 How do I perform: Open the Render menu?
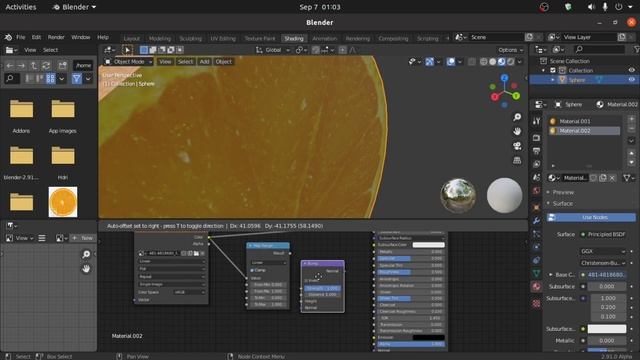point(56,37)
